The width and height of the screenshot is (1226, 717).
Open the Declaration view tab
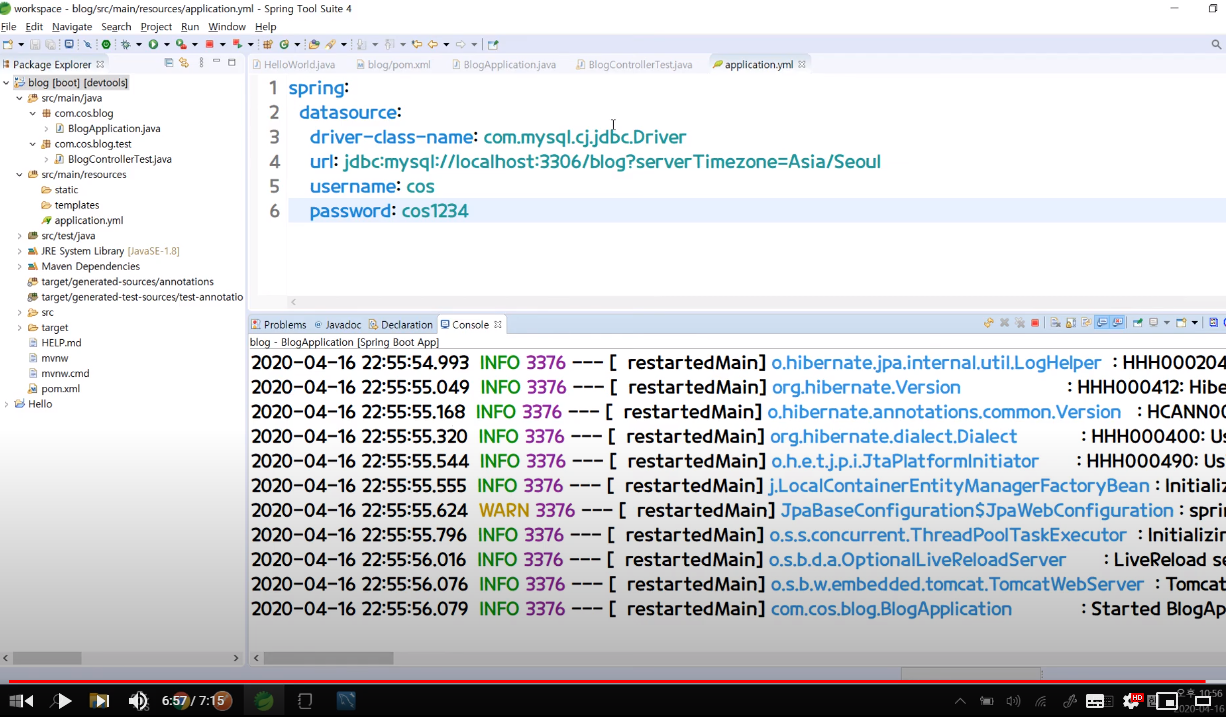click(x=400, y=324)
